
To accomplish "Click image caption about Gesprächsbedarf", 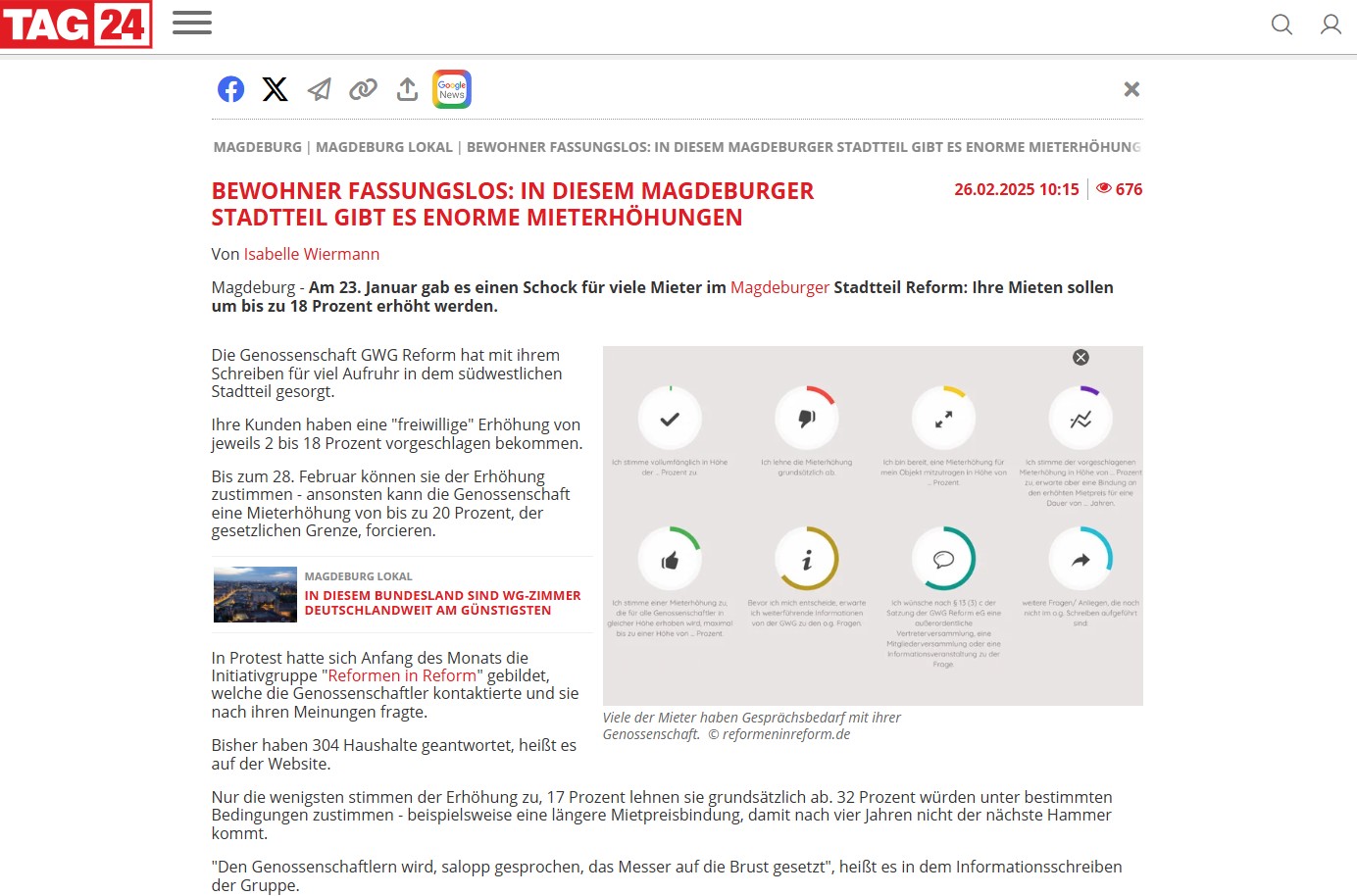I will [752, 725].
